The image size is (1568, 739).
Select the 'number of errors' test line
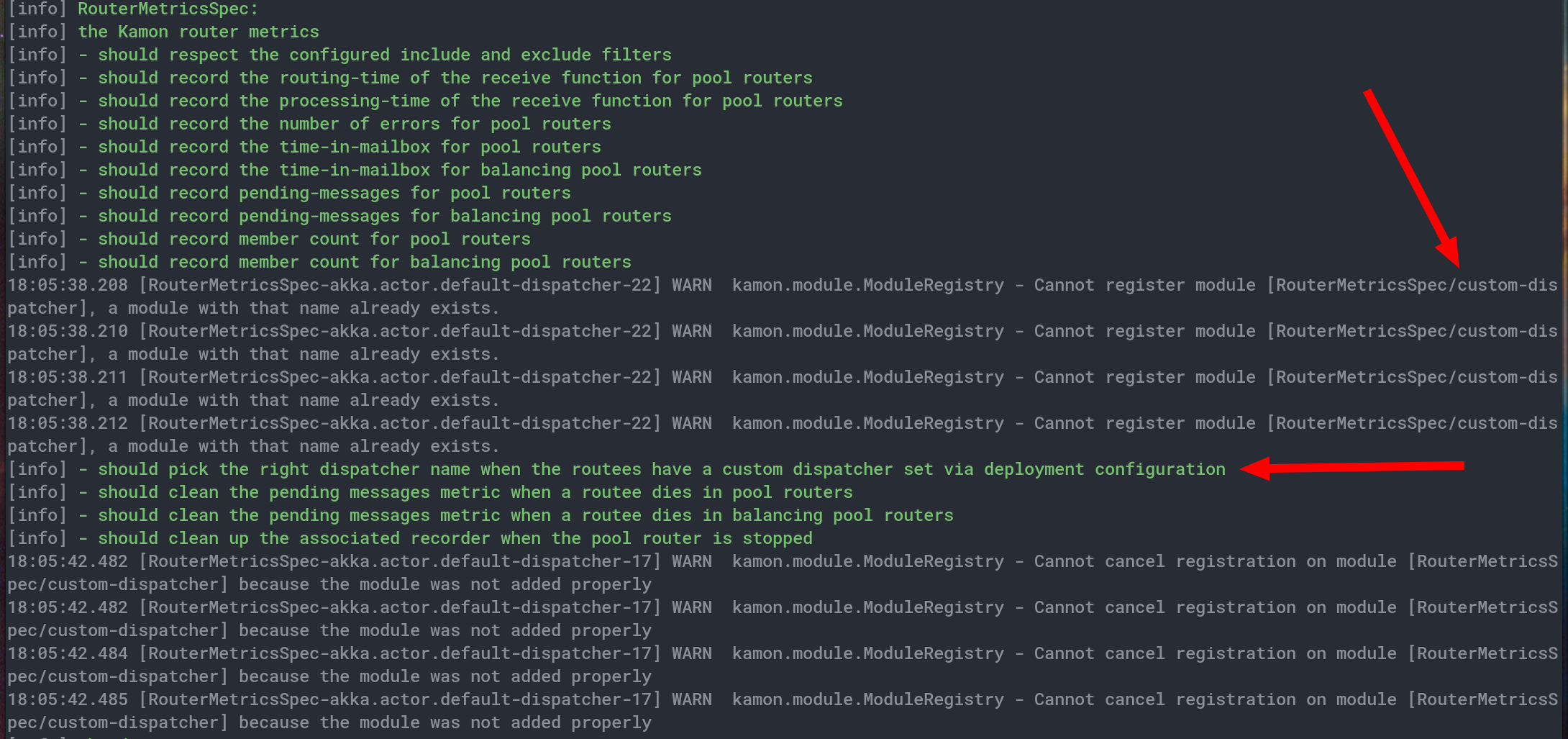coord(309,124)
